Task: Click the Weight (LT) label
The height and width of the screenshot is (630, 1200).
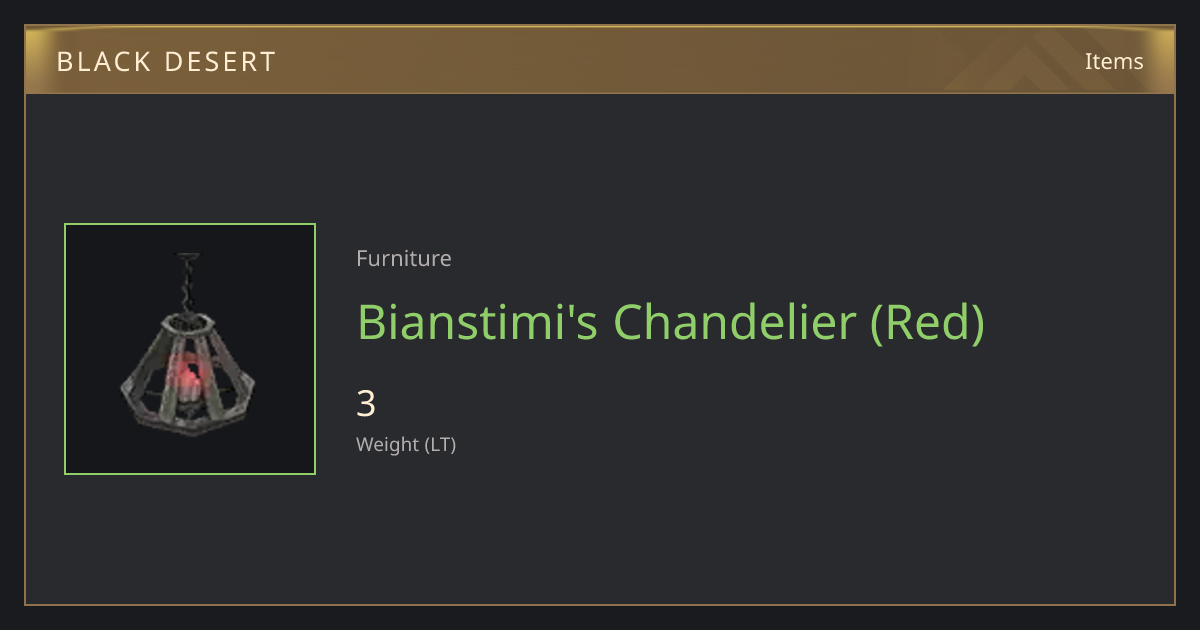Action: pos(406,444)
